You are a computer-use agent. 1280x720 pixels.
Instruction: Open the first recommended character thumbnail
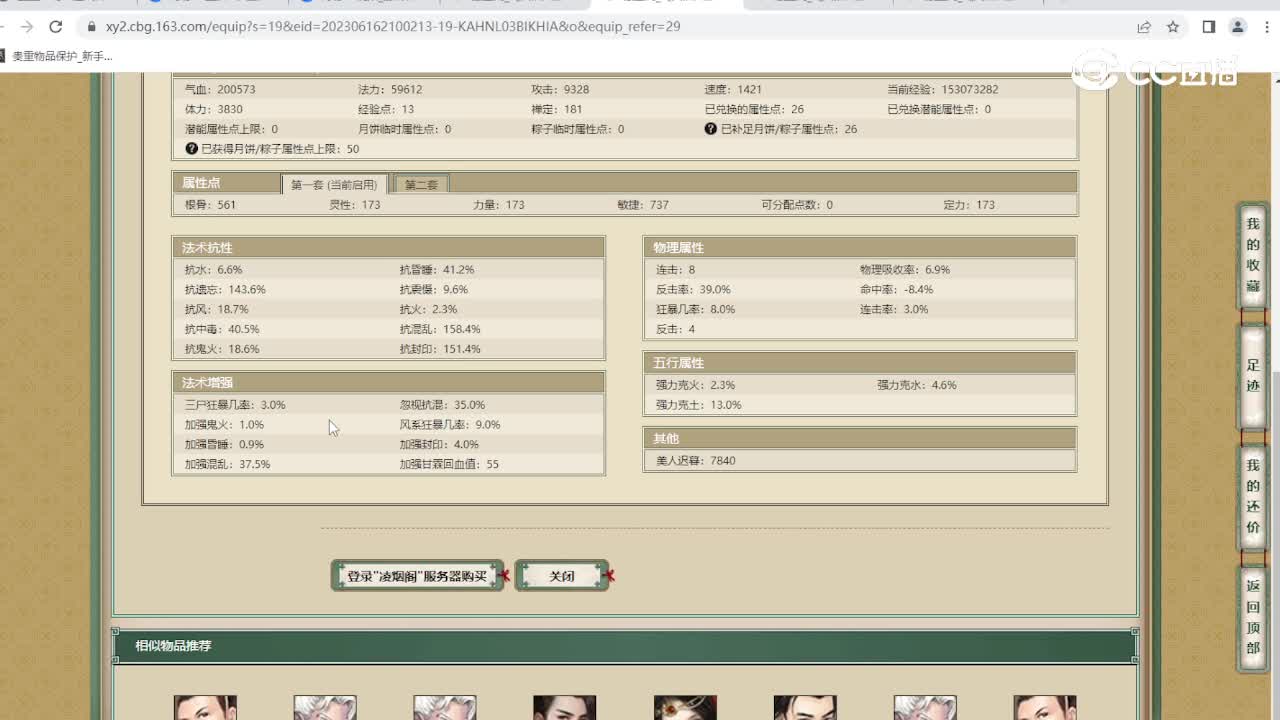pos(205,707)
